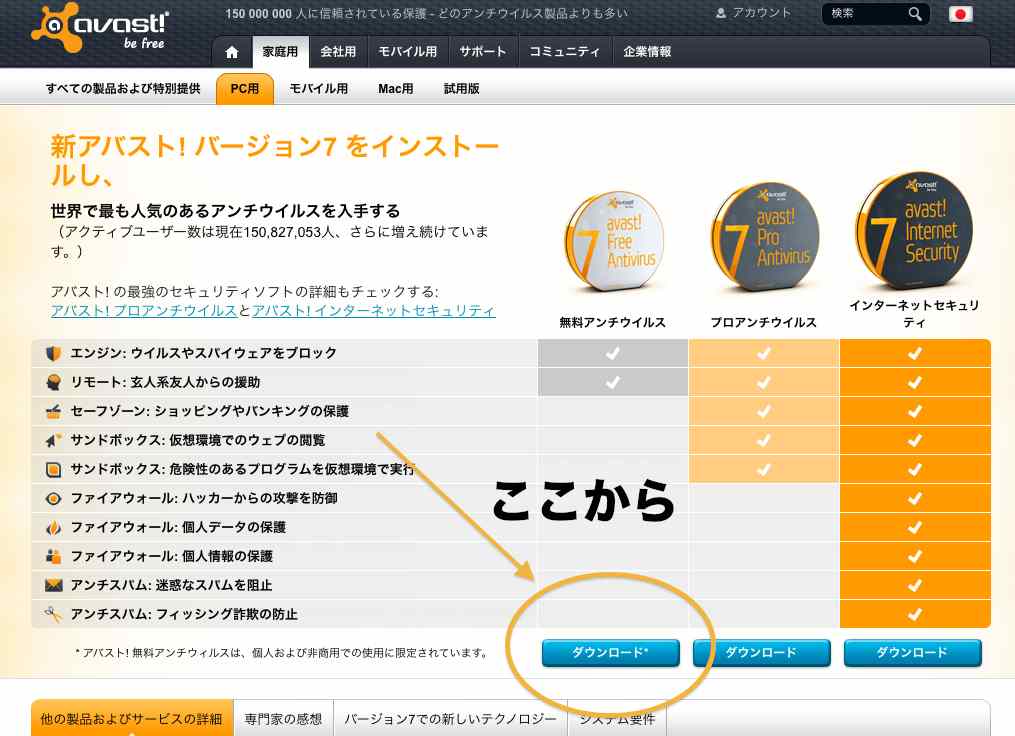1015x736 pixels.
Task: Click the magnifying glass search icon
Action: (x=915, y=14)
